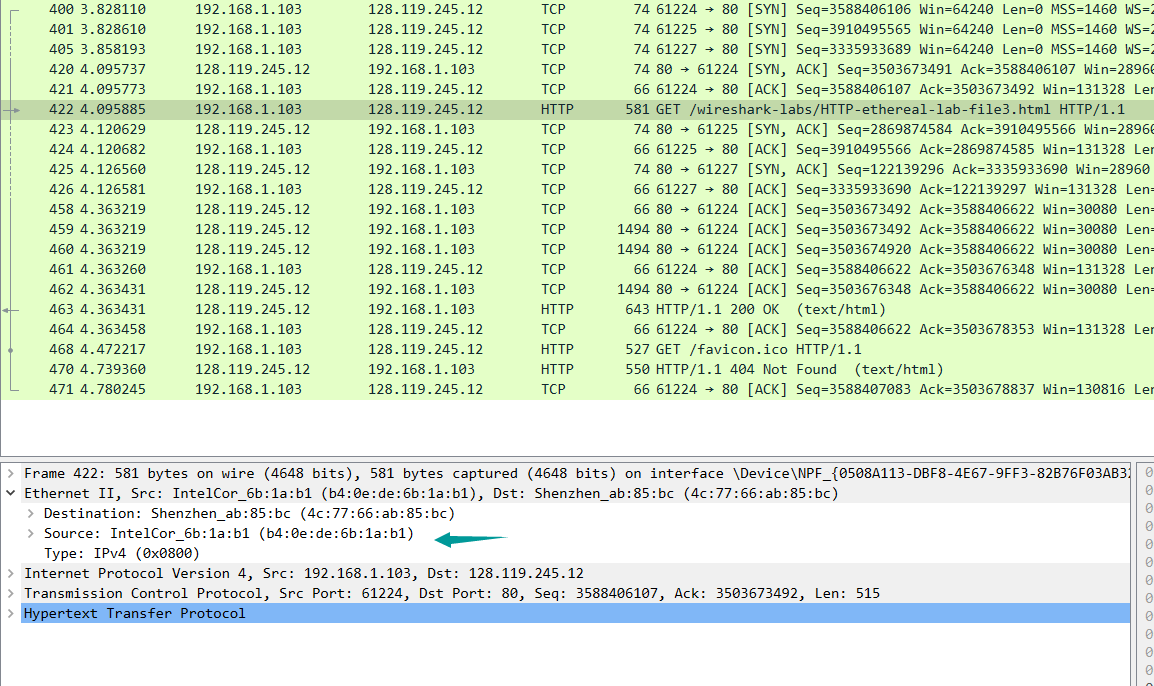Select packet 463 HTTP/1.1 200 OK row

(600, 309)
